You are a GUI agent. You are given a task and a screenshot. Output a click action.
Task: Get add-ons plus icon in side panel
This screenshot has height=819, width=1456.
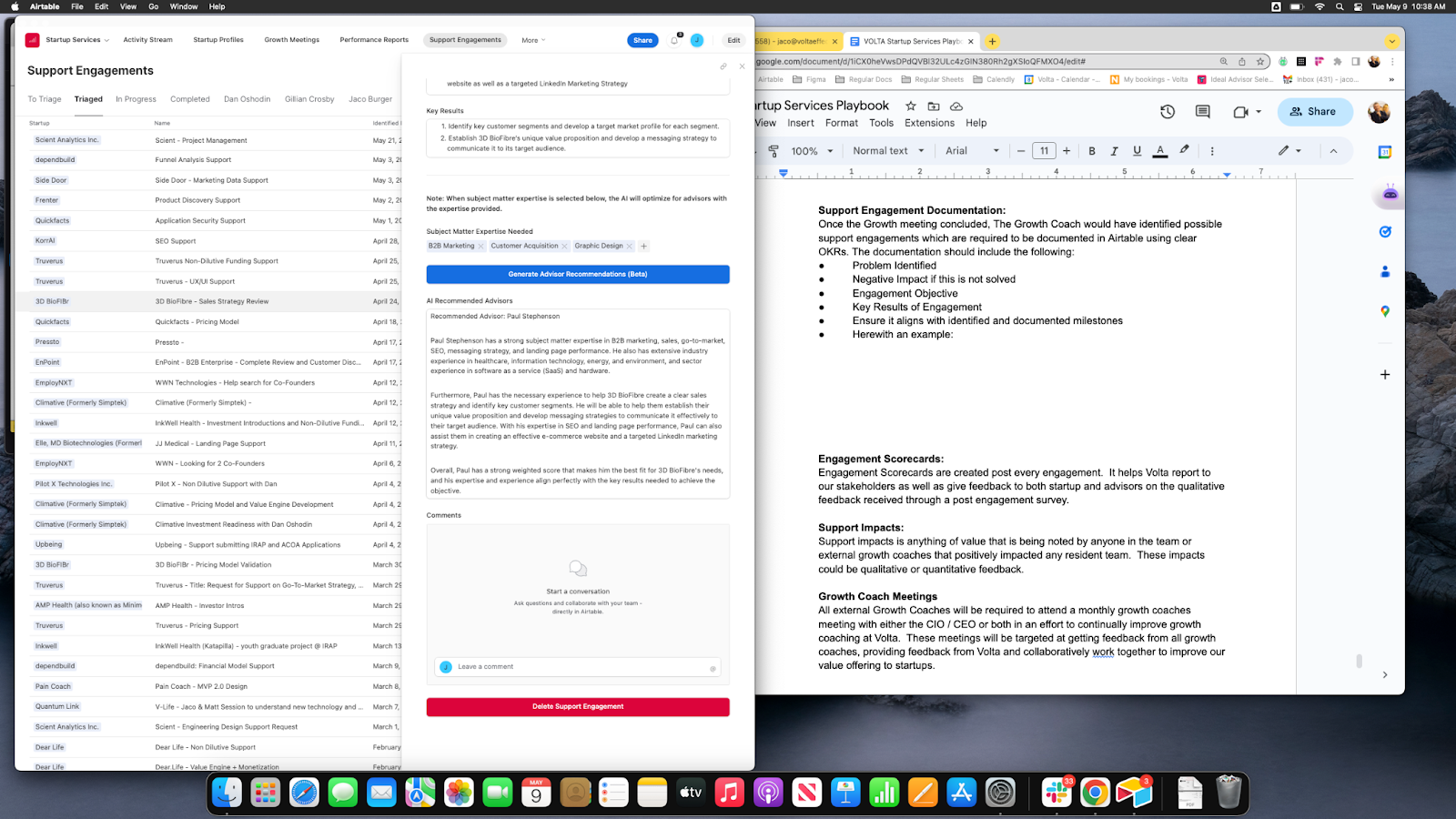1385,374
